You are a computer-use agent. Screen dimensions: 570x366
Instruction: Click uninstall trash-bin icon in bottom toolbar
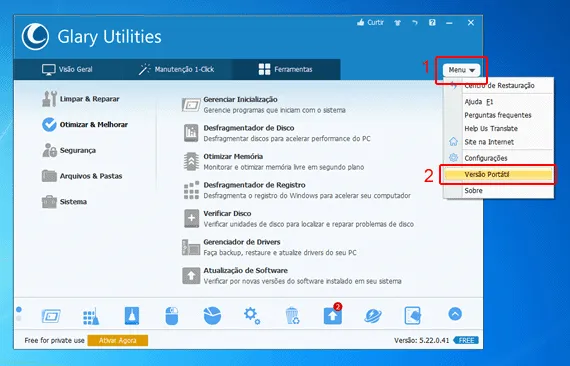292,315
